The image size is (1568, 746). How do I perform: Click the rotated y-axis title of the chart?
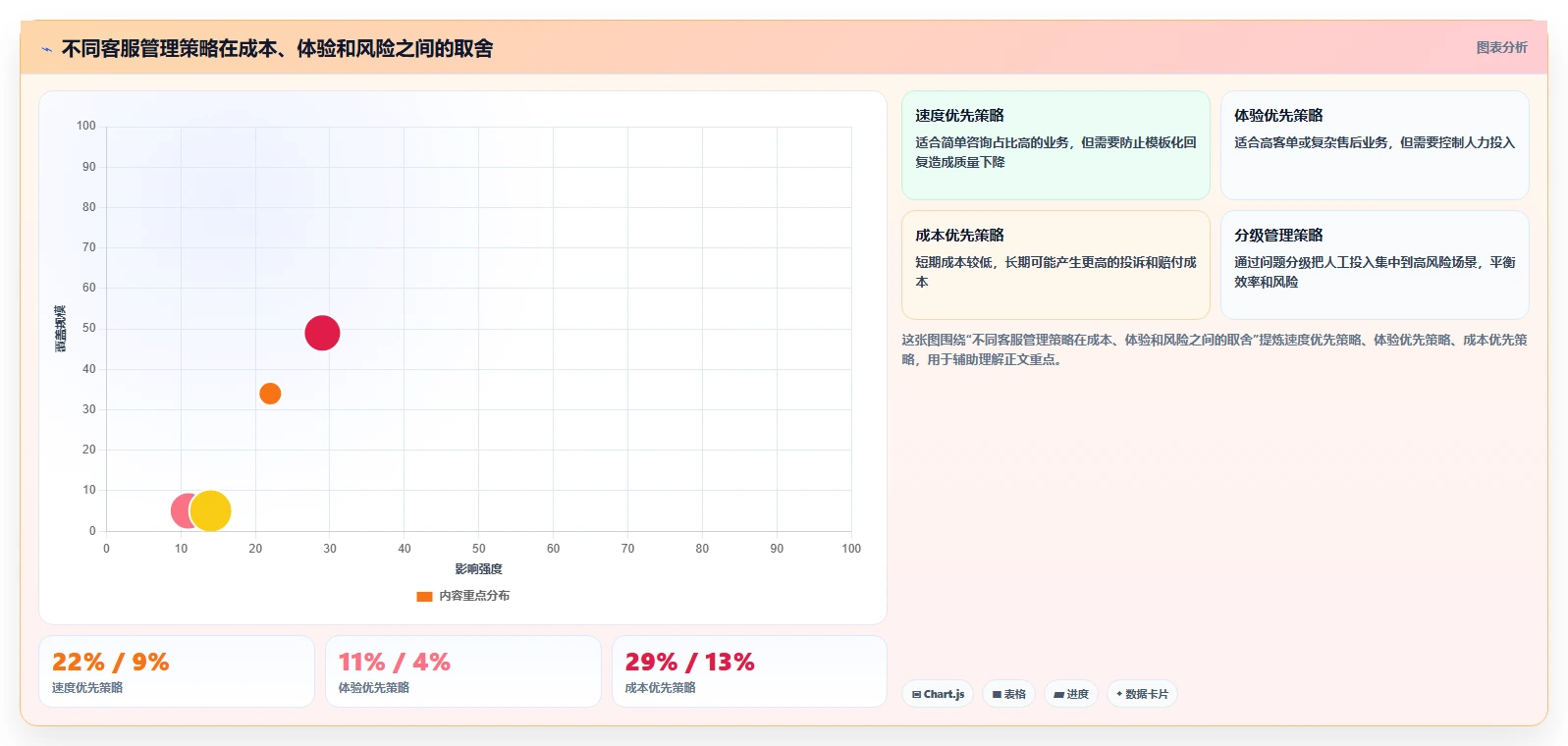(x=61, y=329)
